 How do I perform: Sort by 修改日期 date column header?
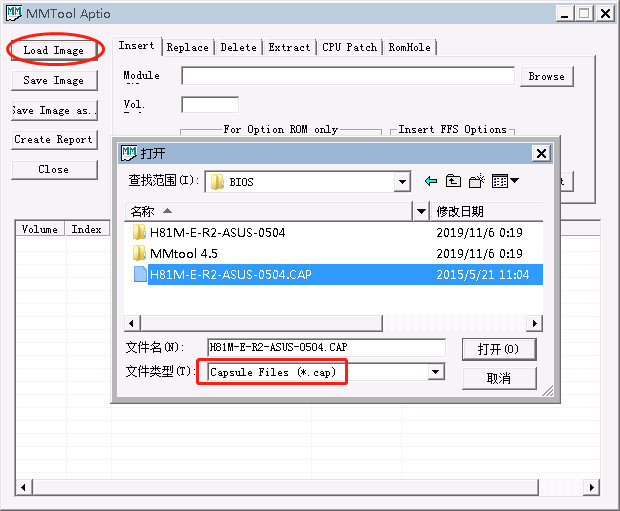pyautogui.click(x=486, y=211)
